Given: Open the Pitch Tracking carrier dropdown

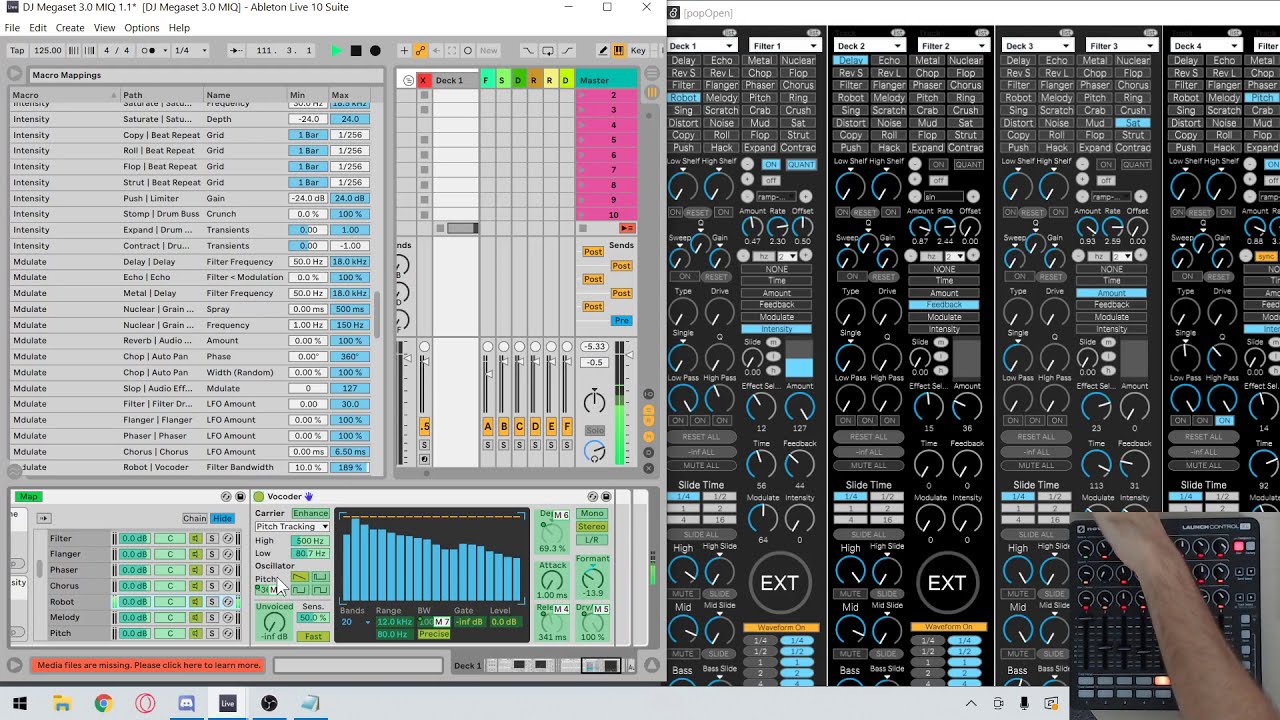Looking at the screenshot, I should 292,526.
